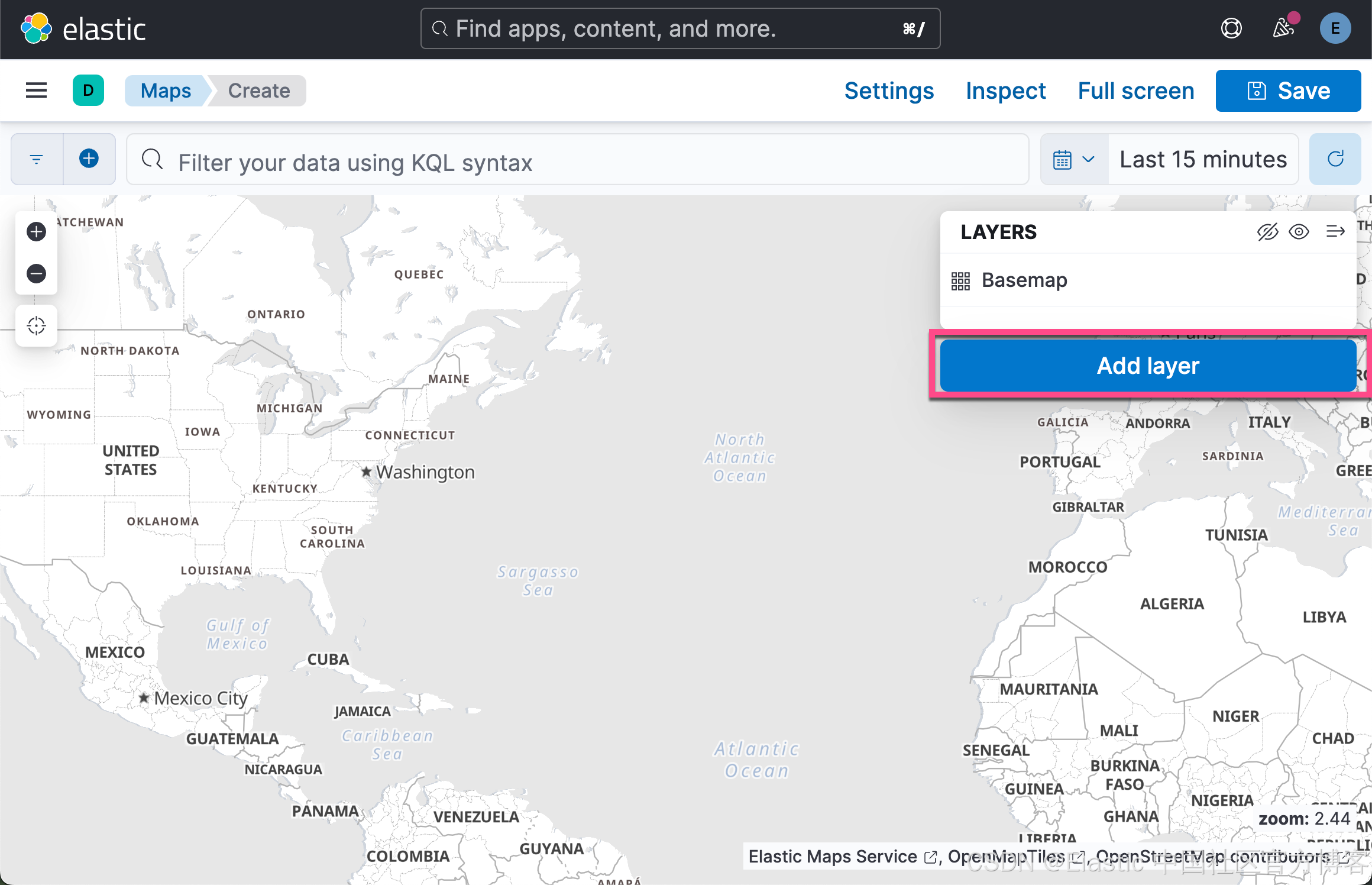Open the D space selector icon
Viewport: 1372px width, 885px height.
(x=88, y=90)
